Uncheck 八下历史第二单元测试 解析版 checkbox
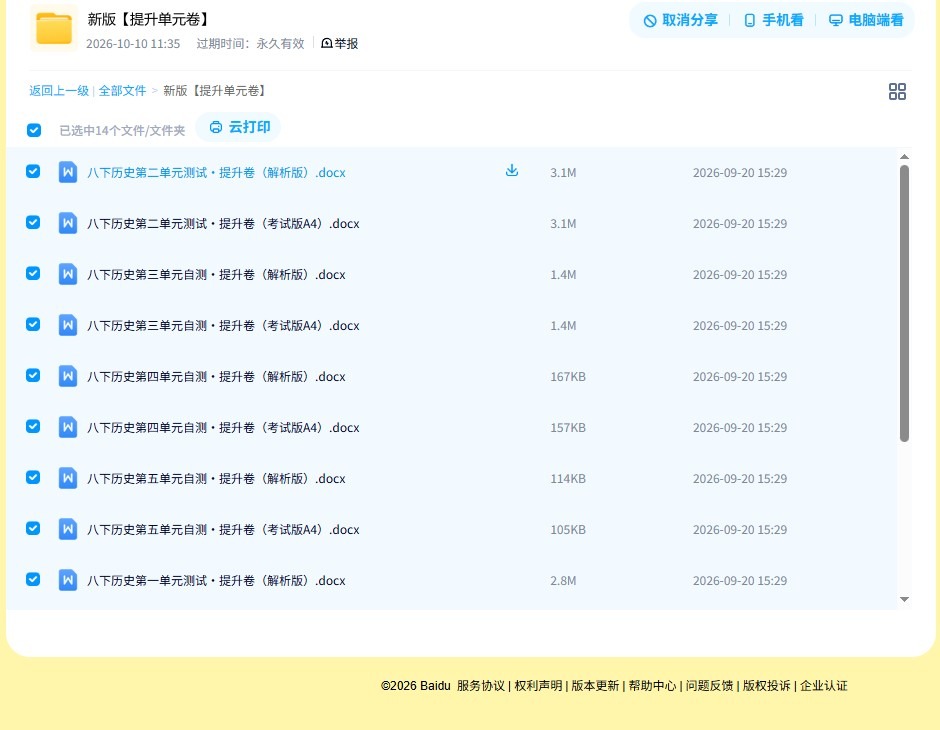940x730 pixels. (33, 171)
